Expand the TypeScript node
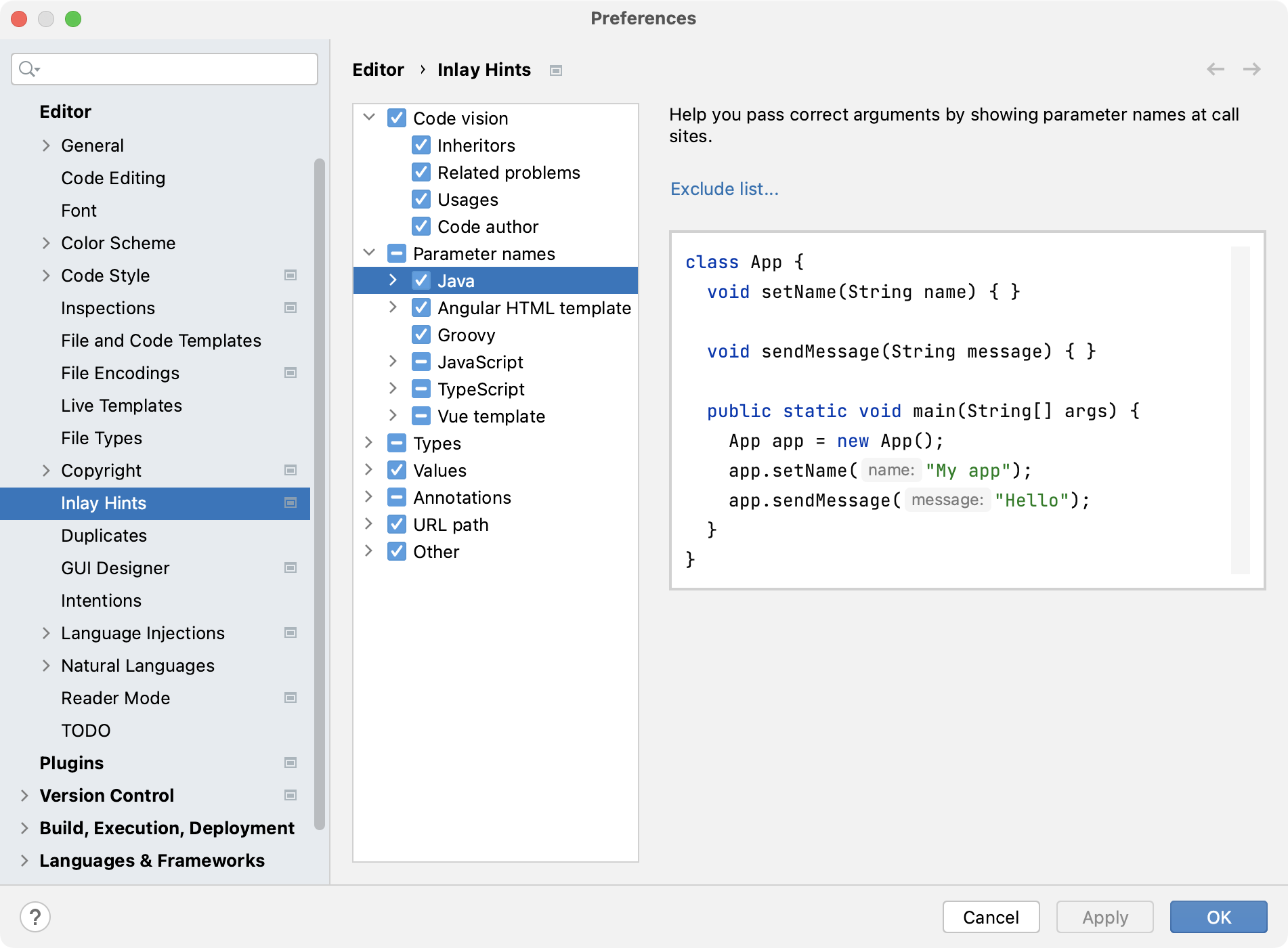1288x948 pixels. click(393, 388)
